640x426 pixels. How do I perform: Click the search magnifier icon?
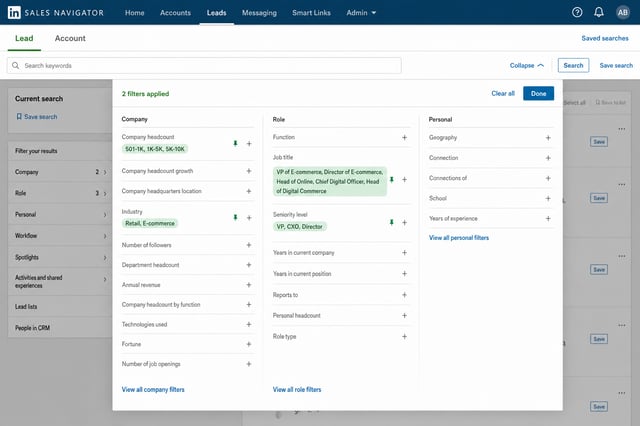pyautogui.click(x=16, y=65)
